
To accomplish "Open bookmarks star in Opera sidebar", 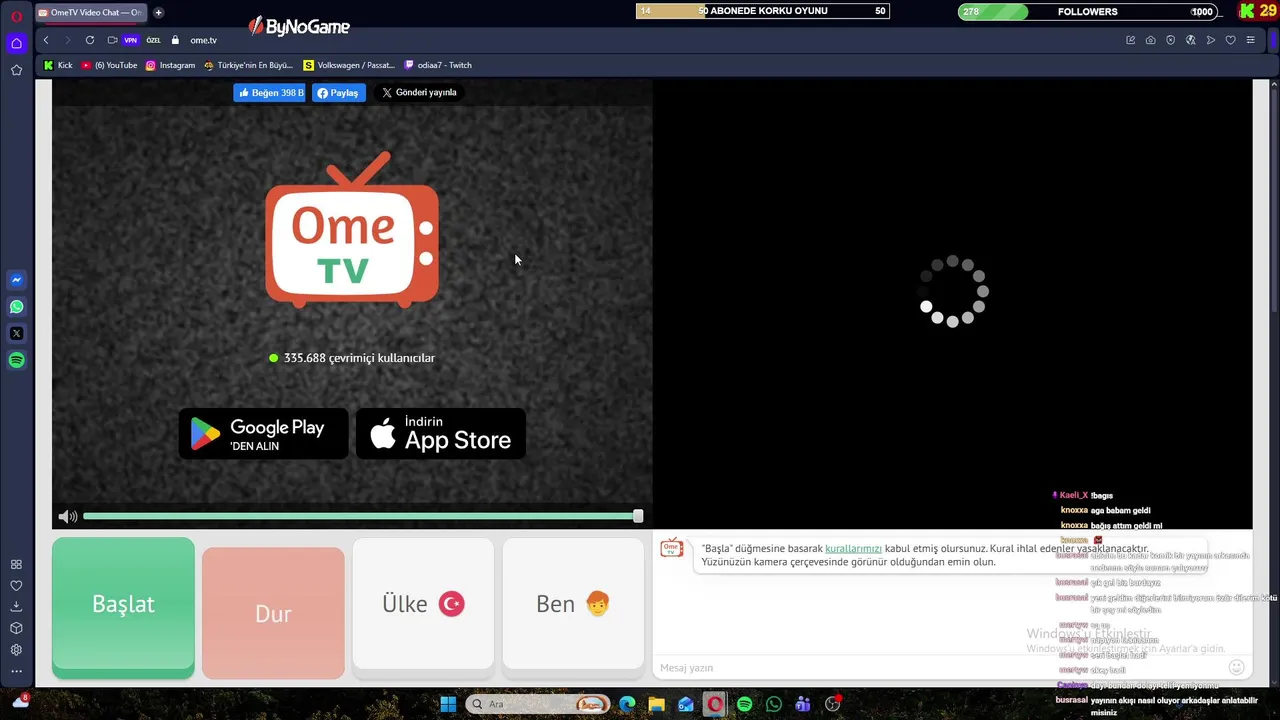I will coord(16,70).
